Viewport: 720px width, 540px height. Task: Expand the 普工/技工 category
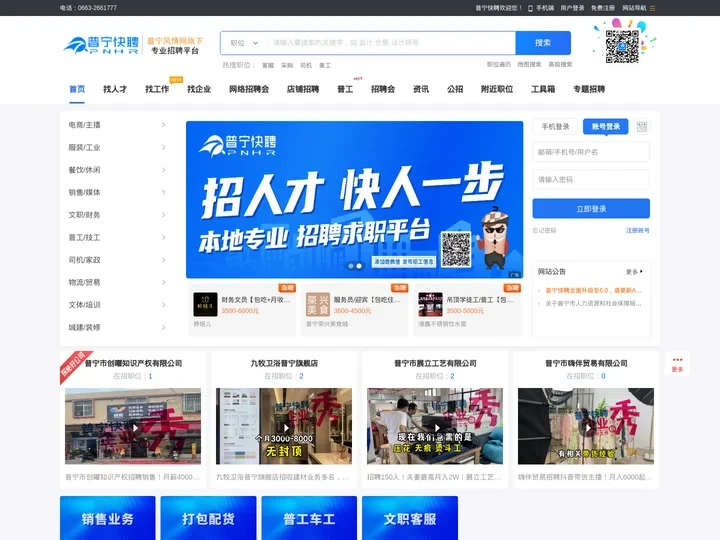pos(117,237)
